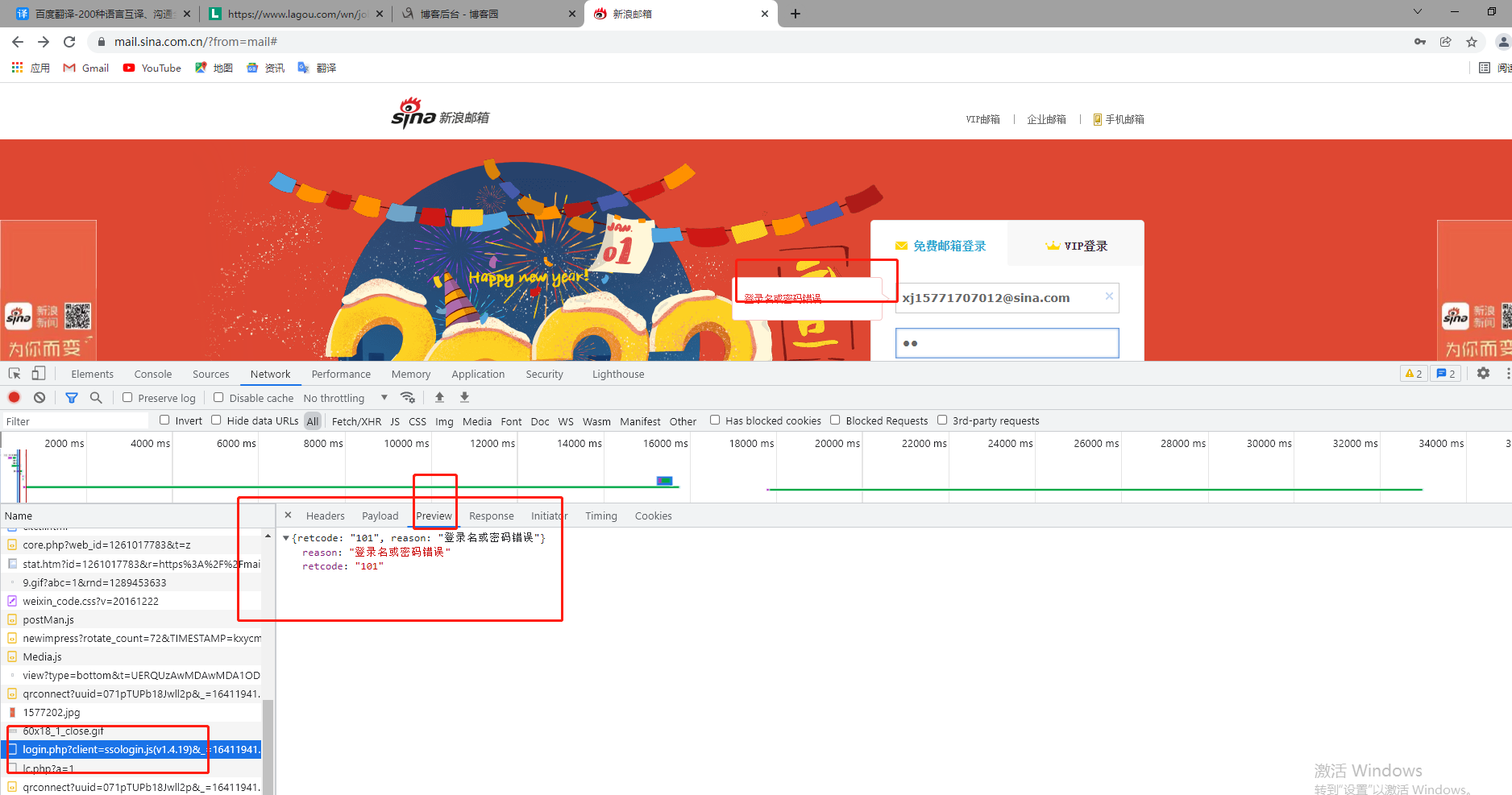The height and width of the screenshot is (795, 1512).
Task: Open the 企业邮箱 link
Action: (x=1046, y=119)
